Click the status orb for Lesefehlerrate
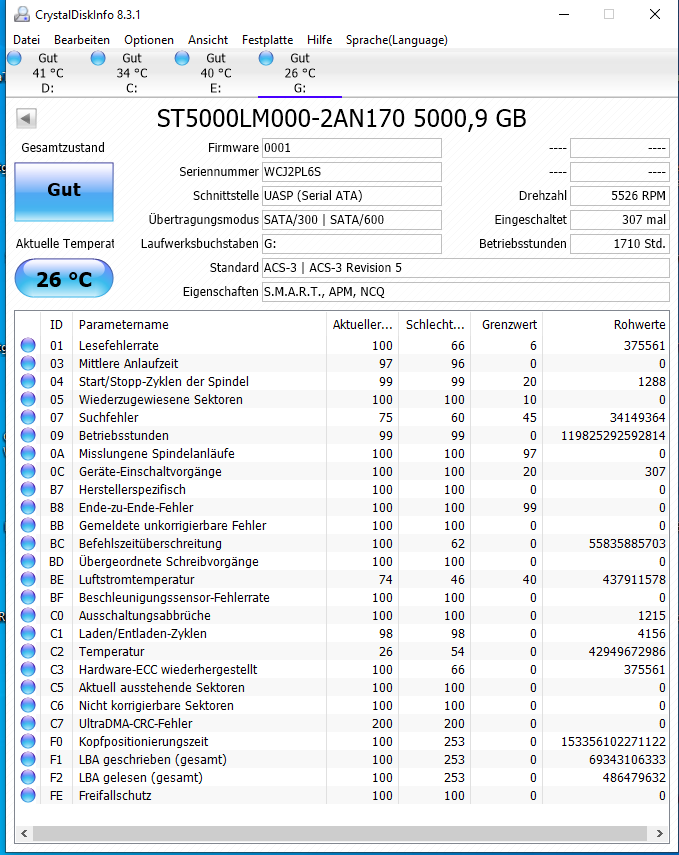679x855 pixels. [28, 345]
